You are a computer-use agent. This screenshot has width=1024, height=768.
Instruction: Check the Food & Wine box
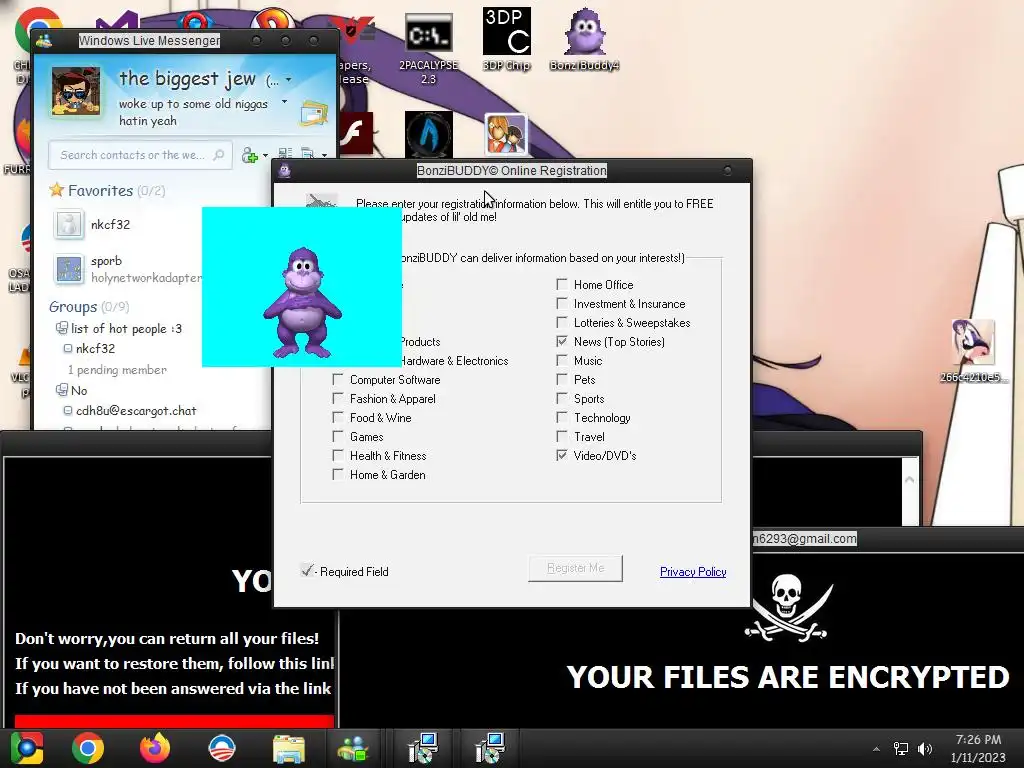(x=338, y=417)
